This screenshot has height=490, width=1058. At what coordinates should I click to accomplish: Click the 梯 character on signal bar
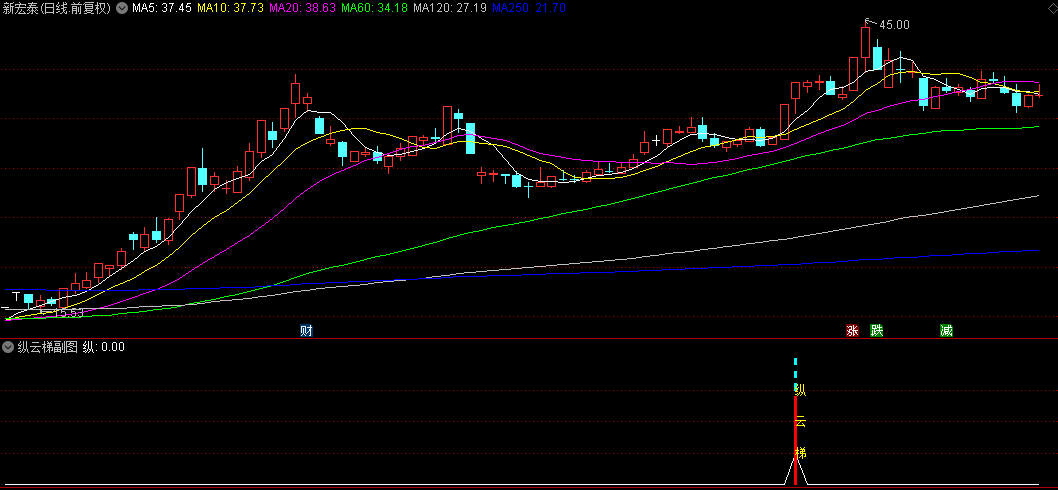[x=800, y=453]
